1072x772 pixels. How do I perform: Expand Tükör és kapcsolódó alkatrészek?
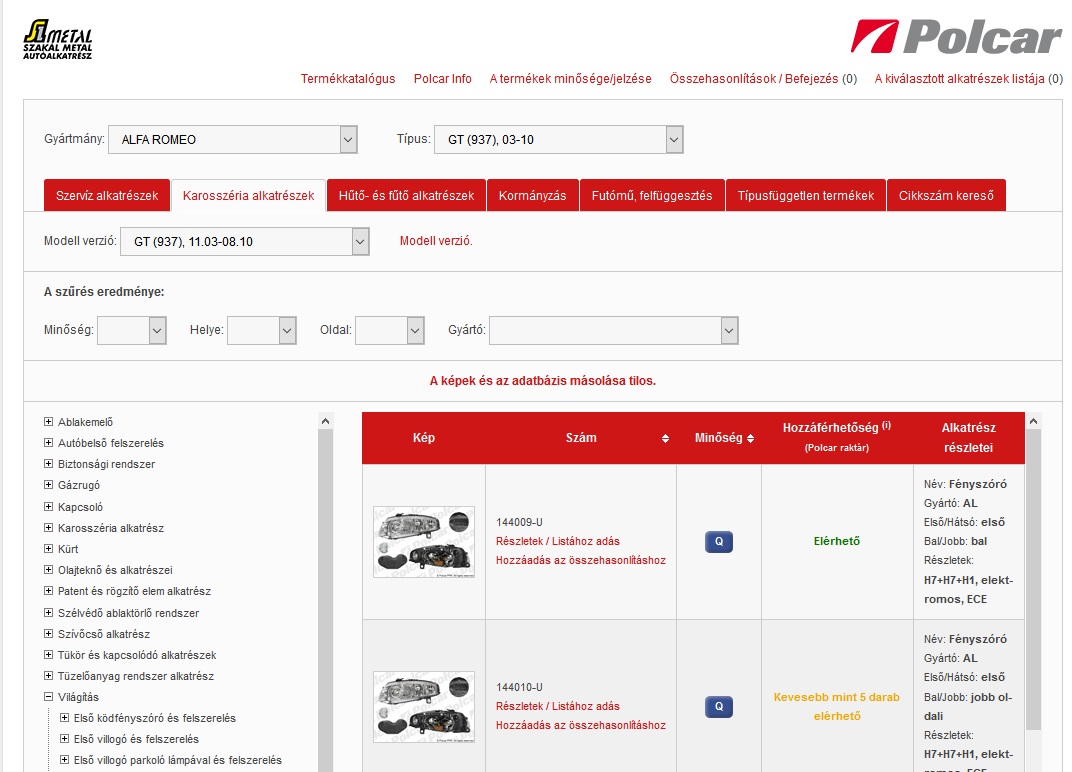click(x=49, y=654)
